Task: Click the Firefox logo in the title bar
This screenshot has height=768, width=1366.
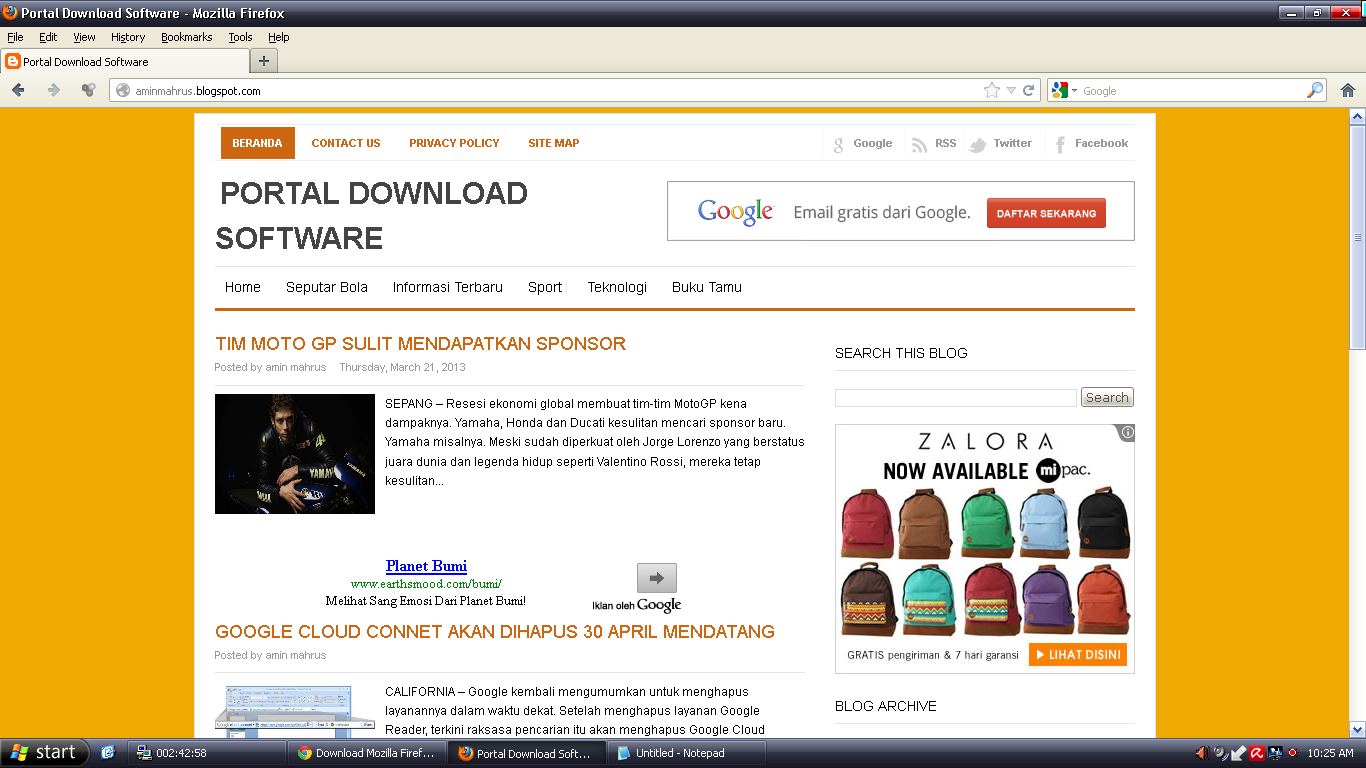Action: click(10, 13)
